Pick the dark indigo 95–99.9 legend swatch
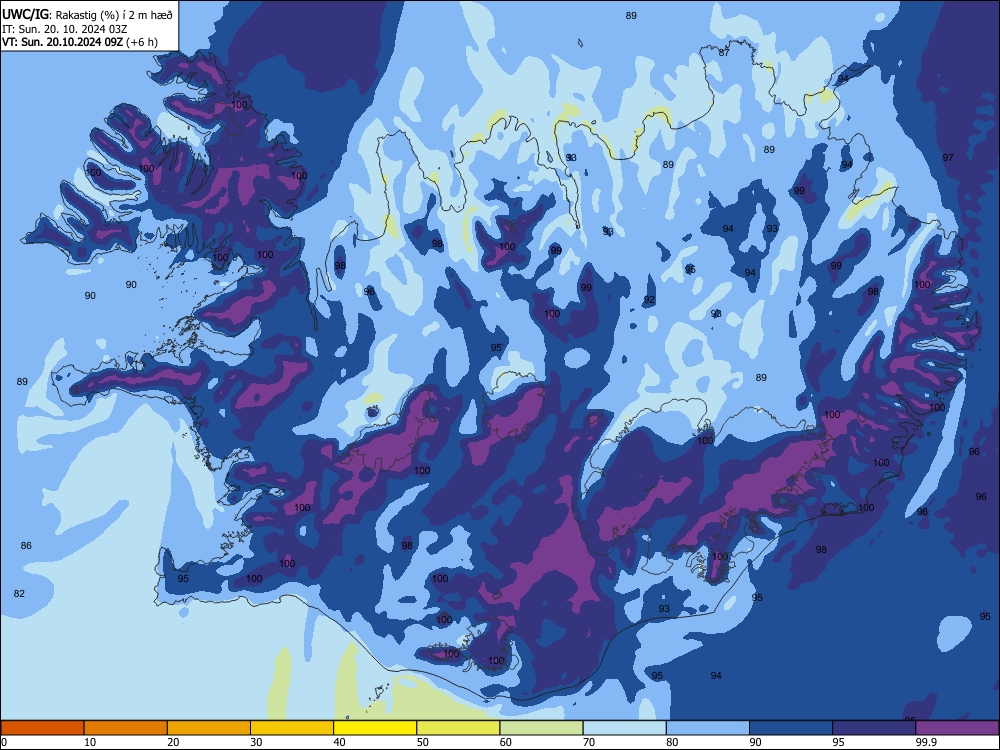Image resolution: width=1000 pixels, height=750 pixels. click(x=874, y=728)
